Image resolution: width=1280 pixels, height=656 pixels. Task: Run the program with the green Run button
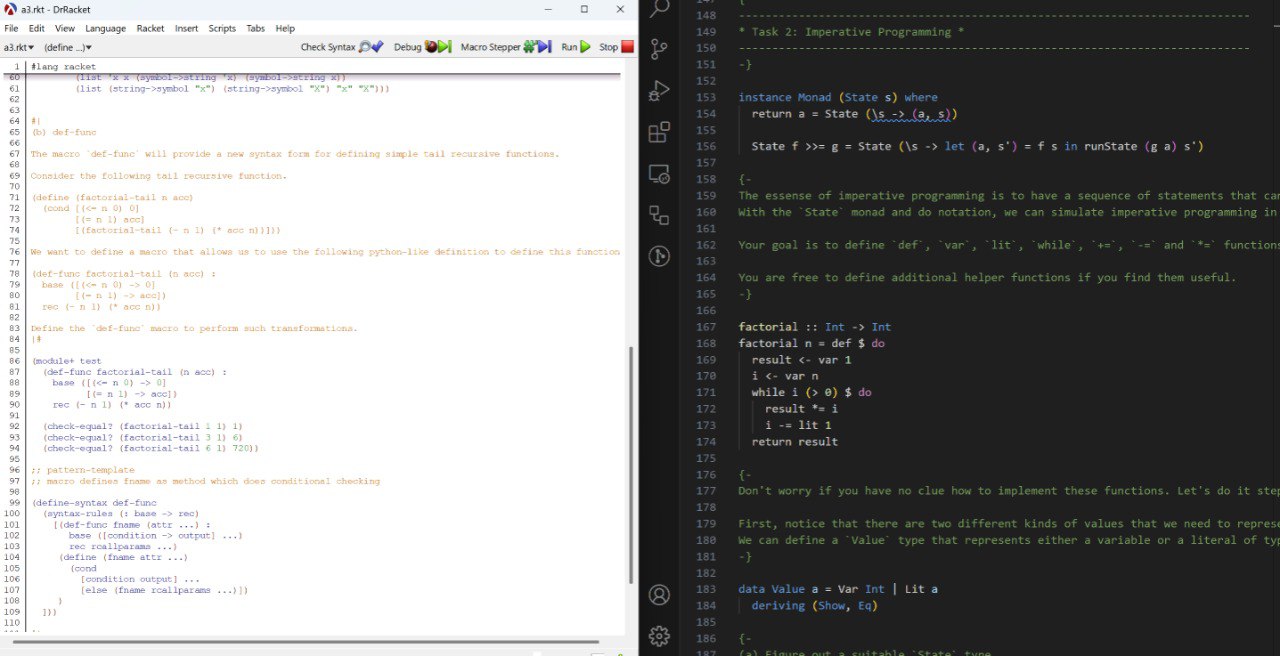[x=576, y=47]
